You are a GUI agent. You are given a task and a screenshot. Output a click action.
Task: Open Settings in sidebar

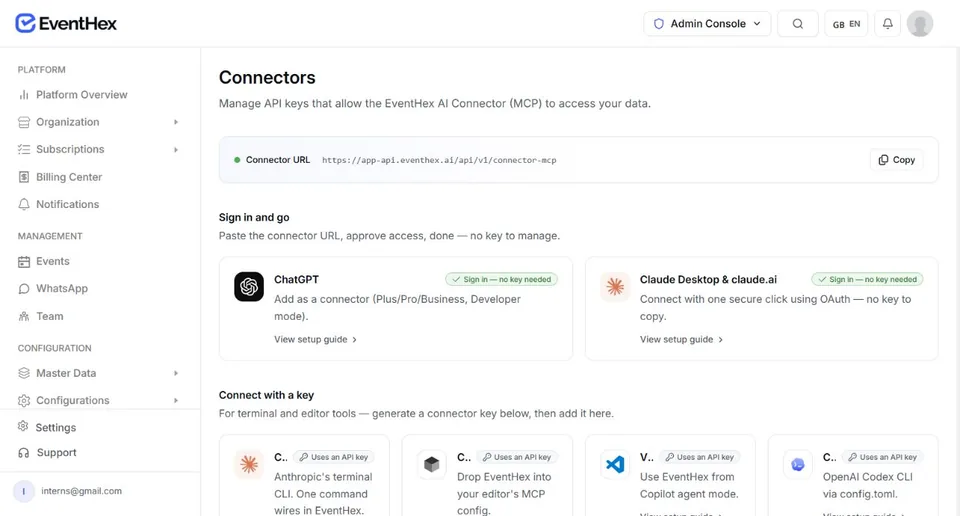56,427
